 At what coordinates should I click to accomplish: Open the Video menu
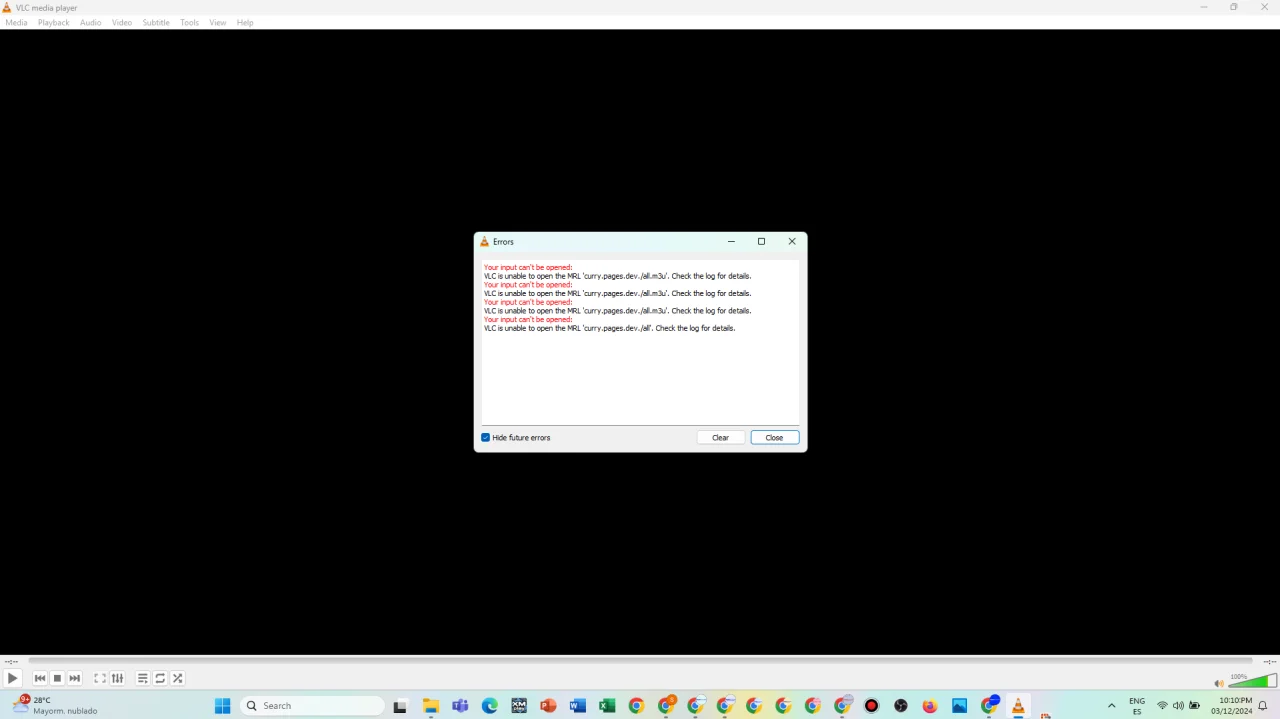pyautogui.click(x=122, y=22)
